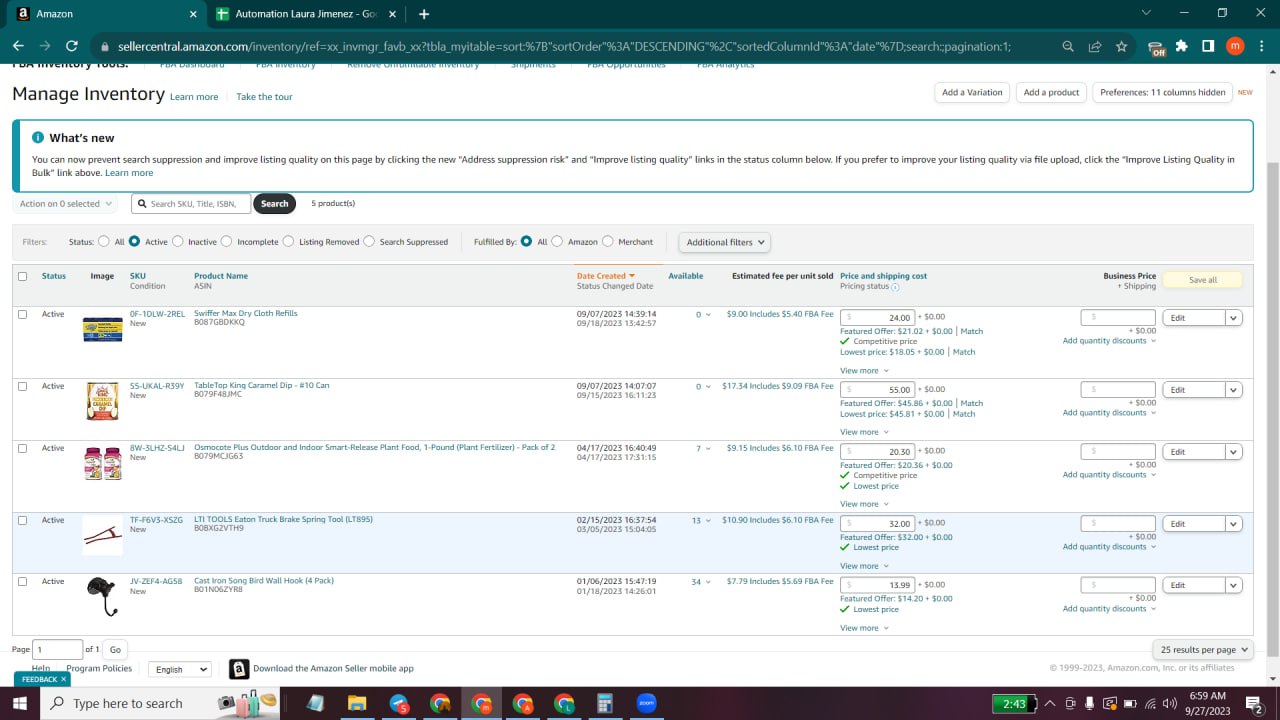Click the What's new info icon
The image size is (1280, 720).
(x=38, y=138)
